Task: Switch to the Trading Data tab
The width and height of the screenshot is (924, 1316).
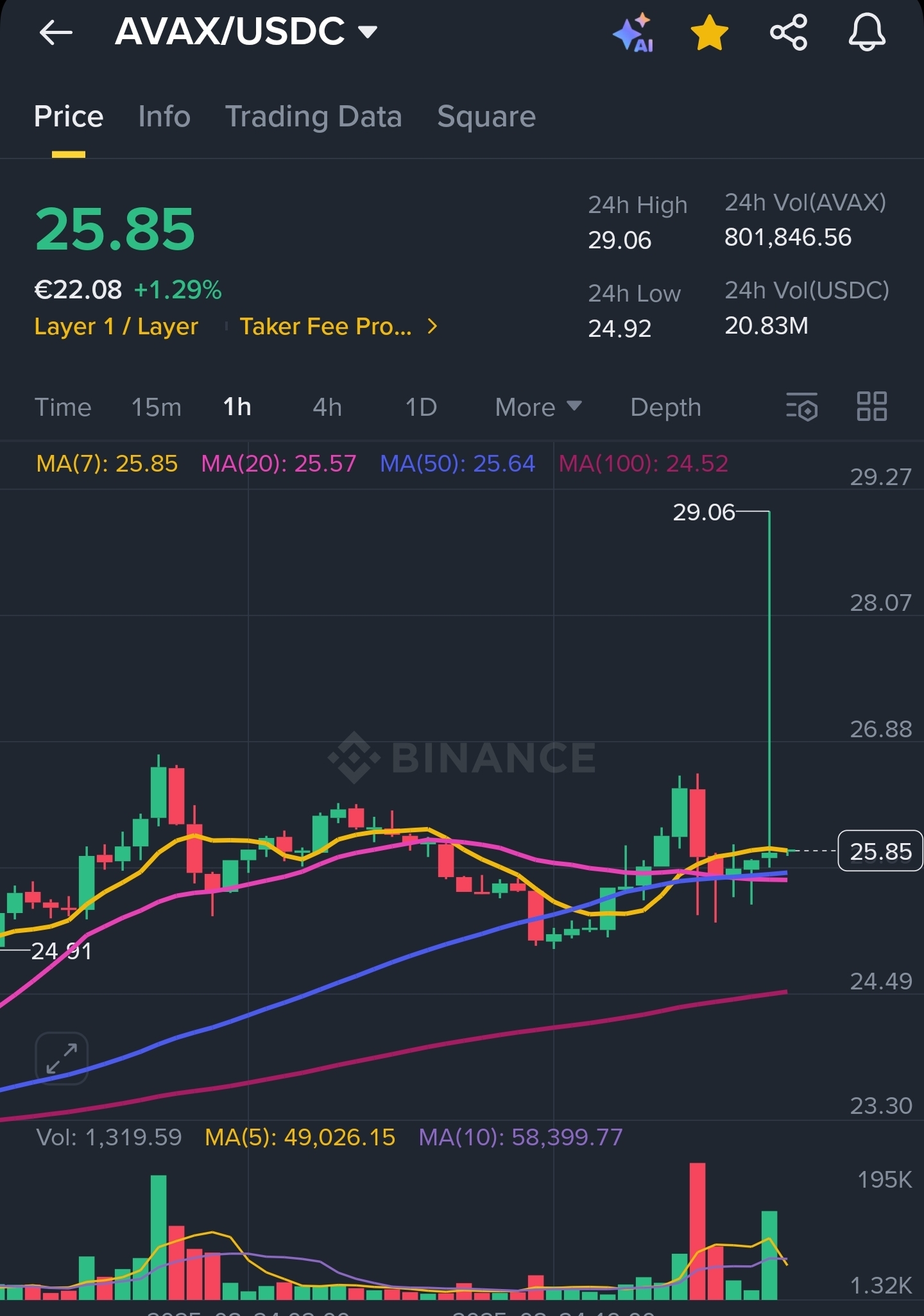Action: (314, 117)
